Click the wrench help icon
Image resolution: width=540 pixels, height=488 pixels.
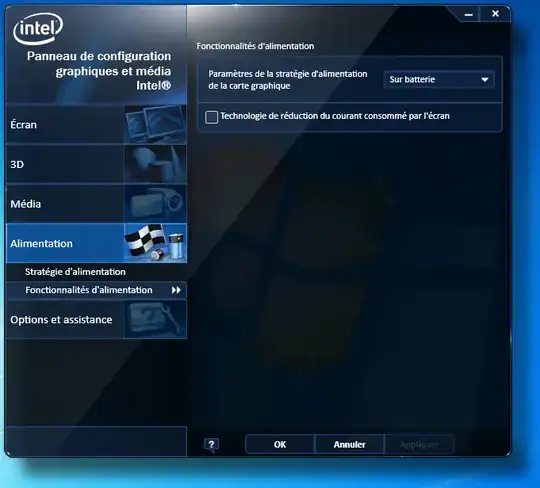point(155,320)
